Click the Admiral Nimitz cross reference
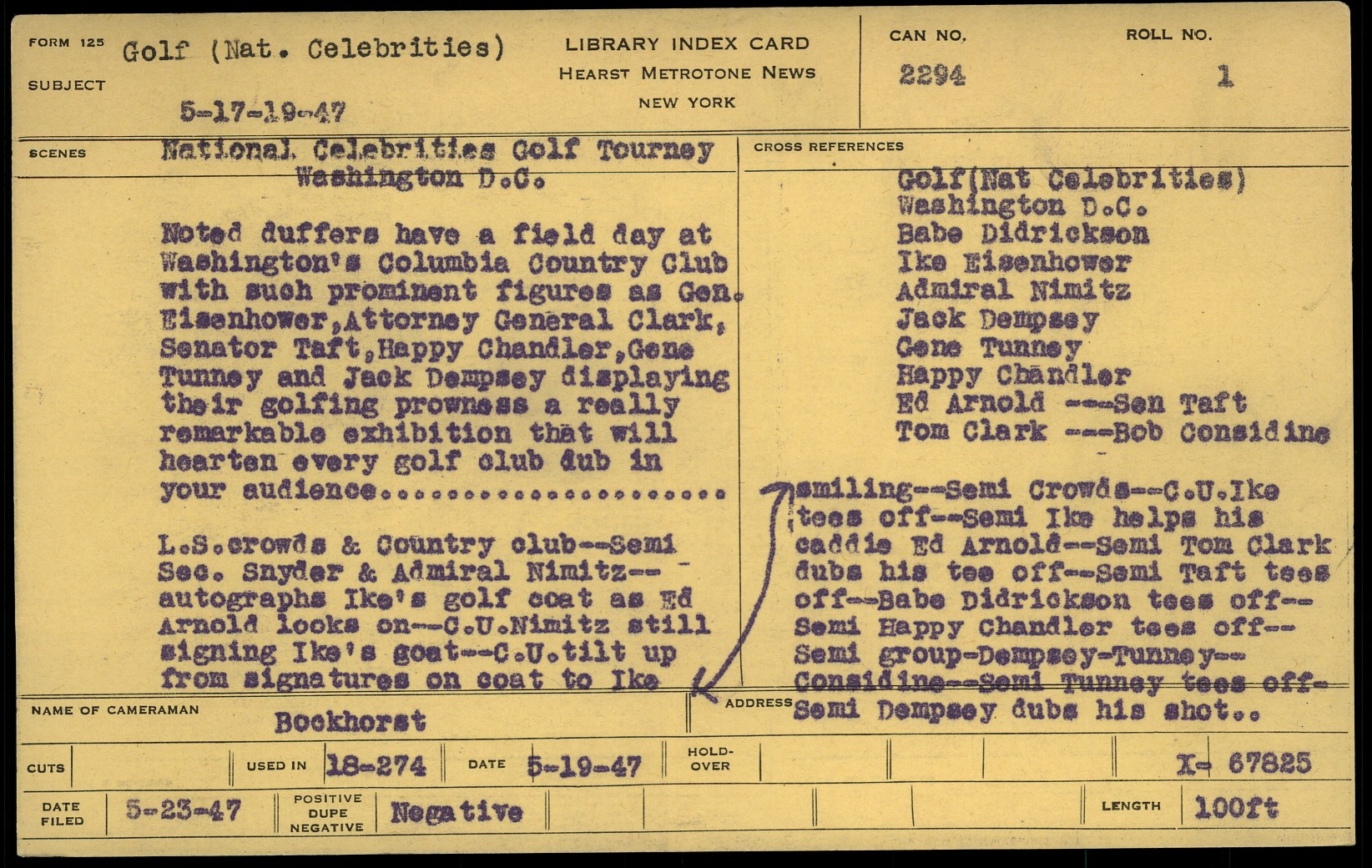 click(x=1012, y=290)
